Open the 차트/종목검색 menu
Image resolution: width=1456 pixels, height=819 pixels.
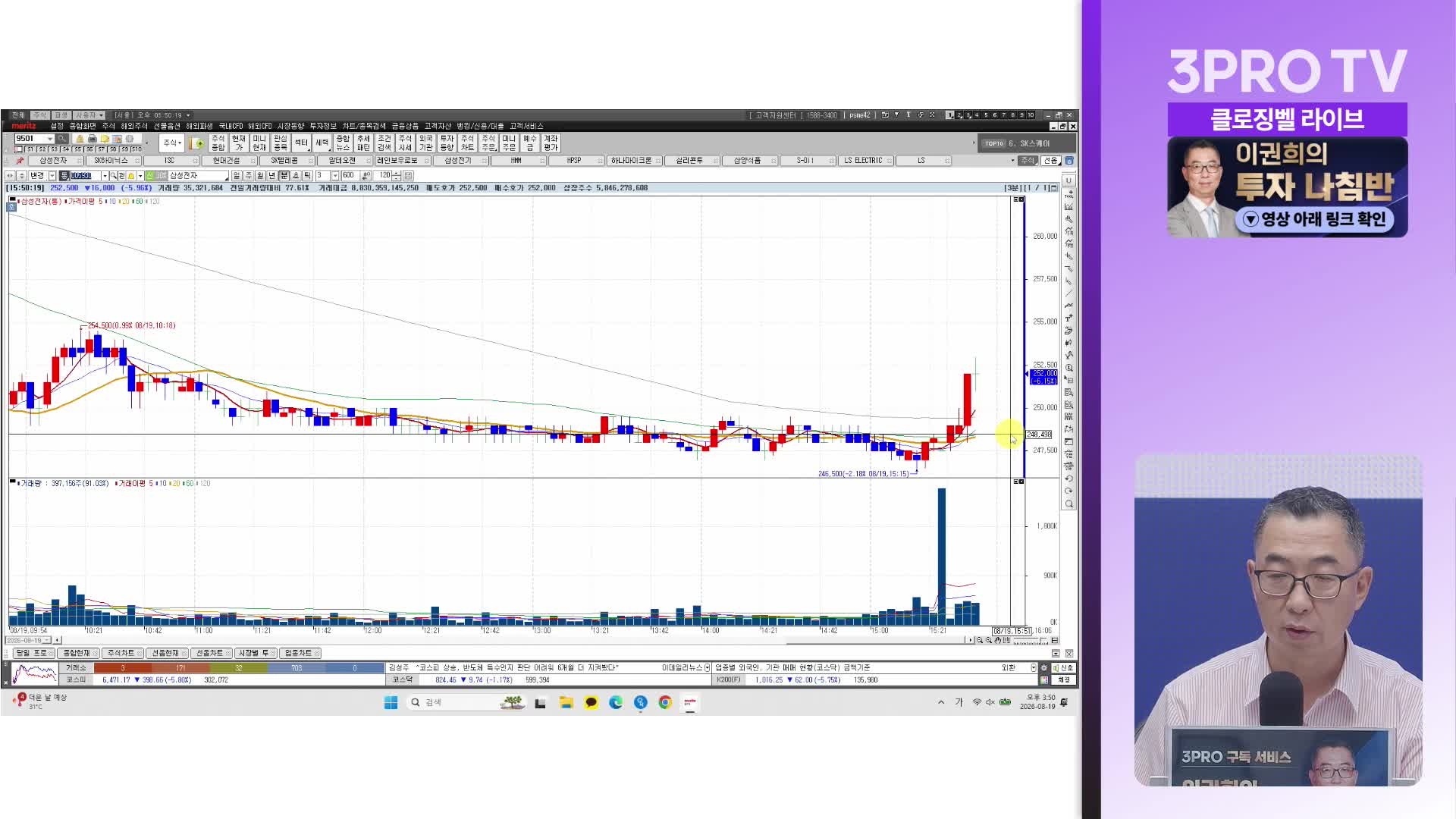(364, 126)
